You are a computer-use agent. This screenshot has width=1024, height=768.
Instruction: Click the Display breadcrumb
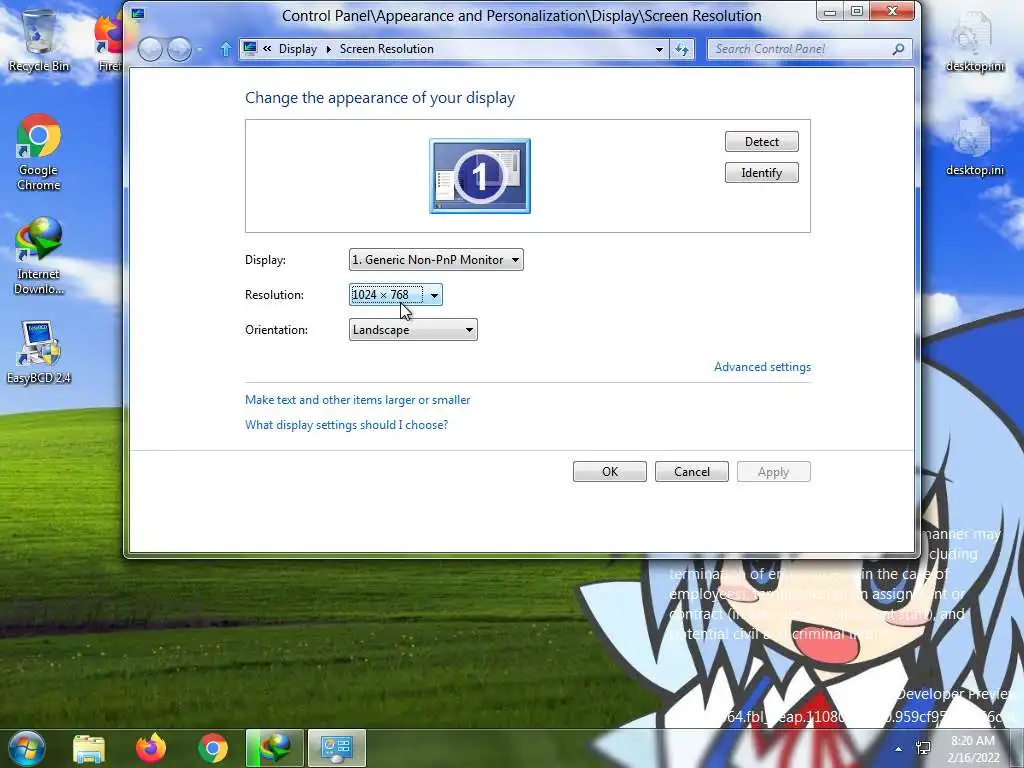(x=298, y=49)
